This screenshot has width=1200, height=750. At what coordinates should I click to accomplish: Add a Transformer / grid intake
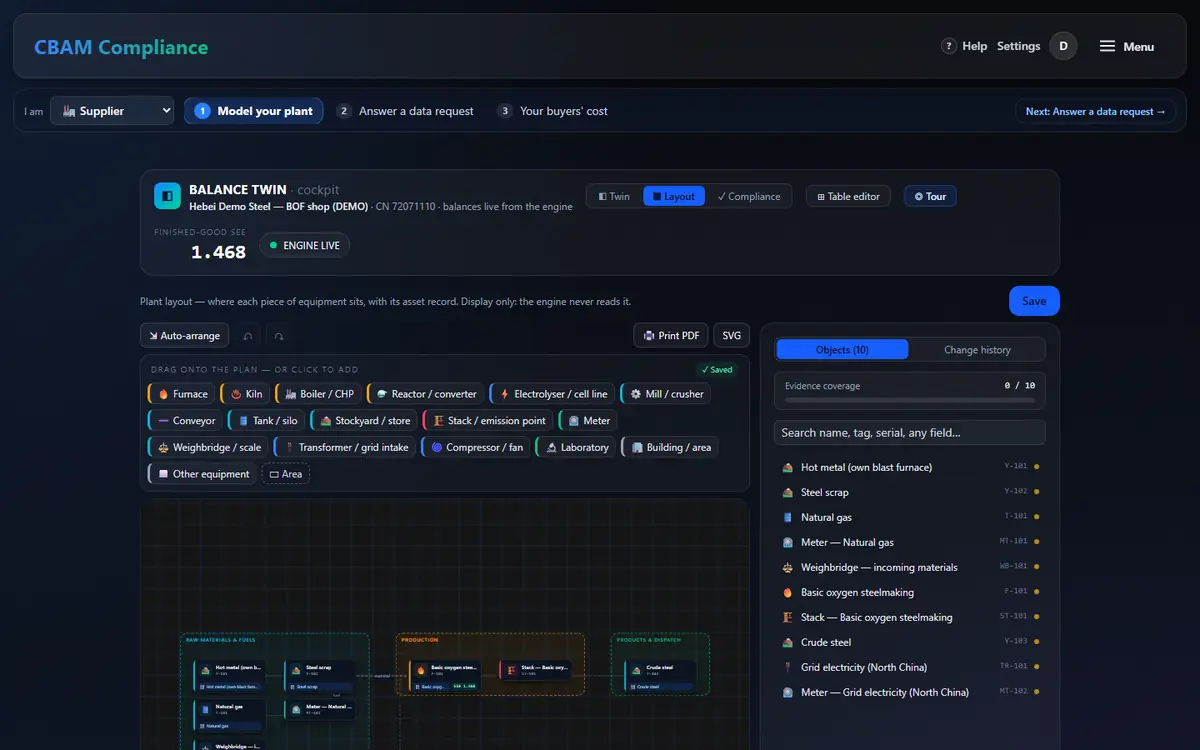(x=345, y=448)
